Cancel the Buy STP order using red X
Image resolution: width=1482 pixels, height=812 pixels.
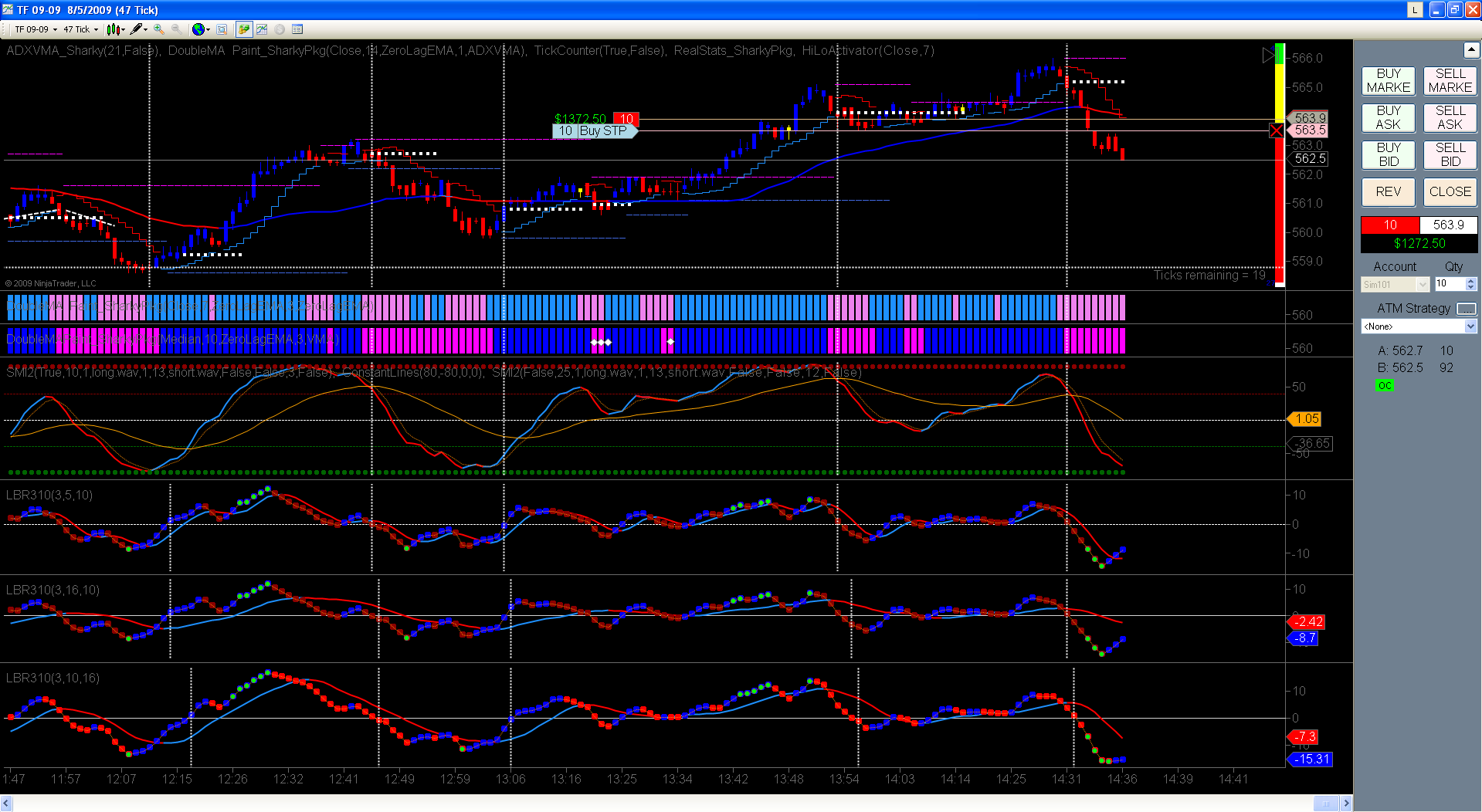(x=1277, y=130)
